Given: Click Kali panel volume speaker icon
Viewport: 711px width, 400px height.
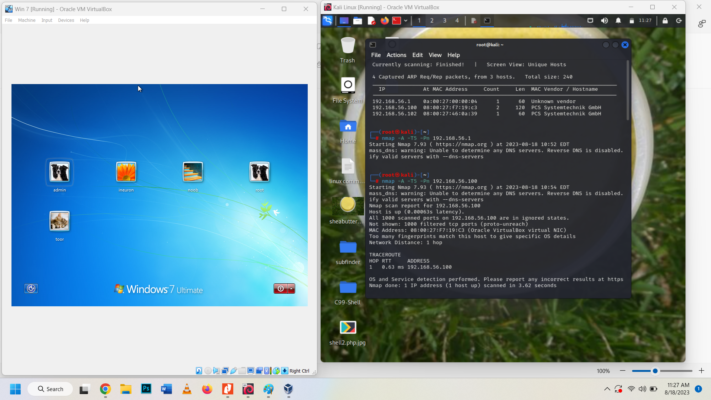Looking at the screenshot, I should 604,20.
